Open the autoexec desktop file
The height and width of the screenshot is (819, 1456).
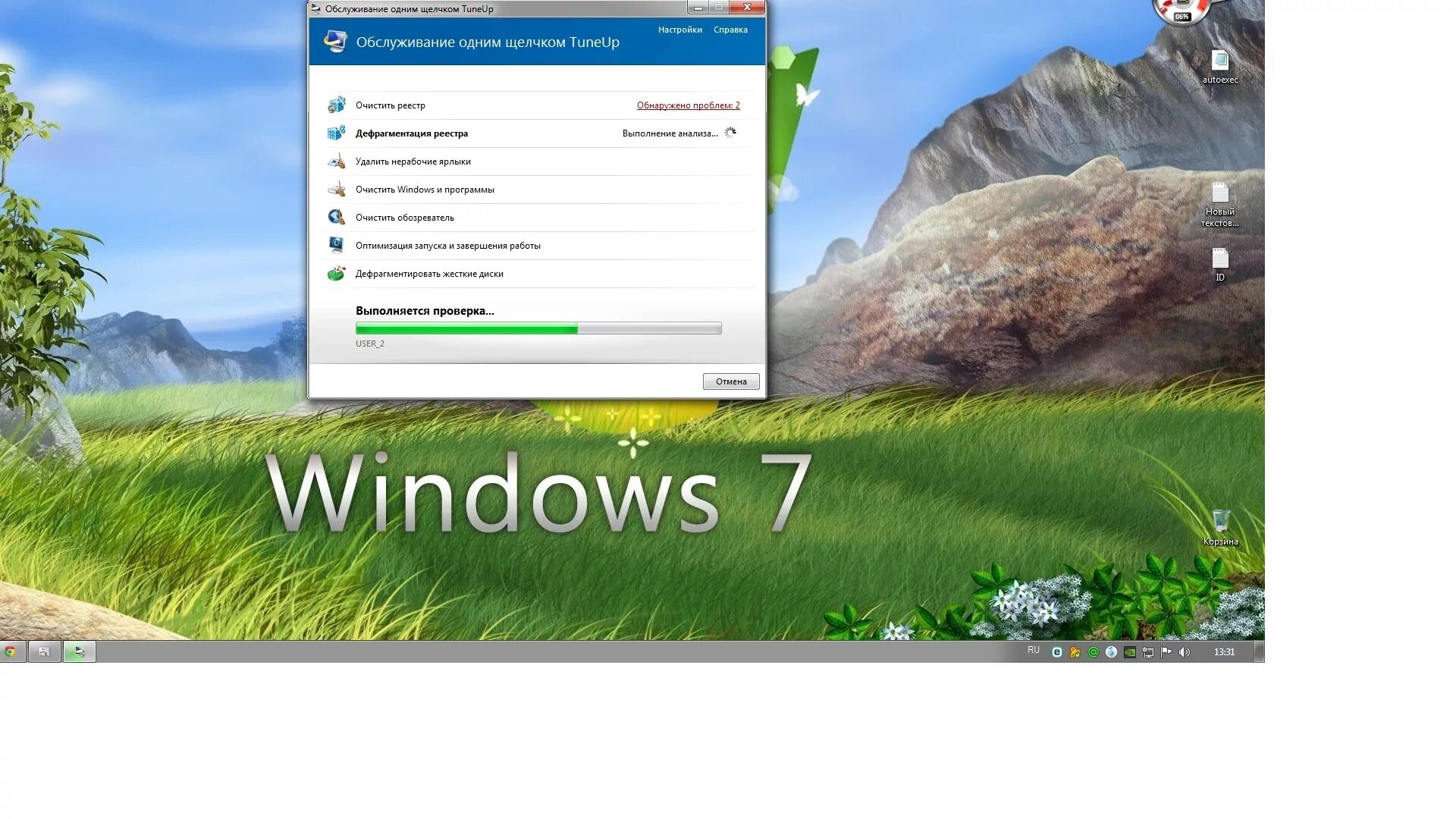pyautogui.click(x=1219, y=67)
